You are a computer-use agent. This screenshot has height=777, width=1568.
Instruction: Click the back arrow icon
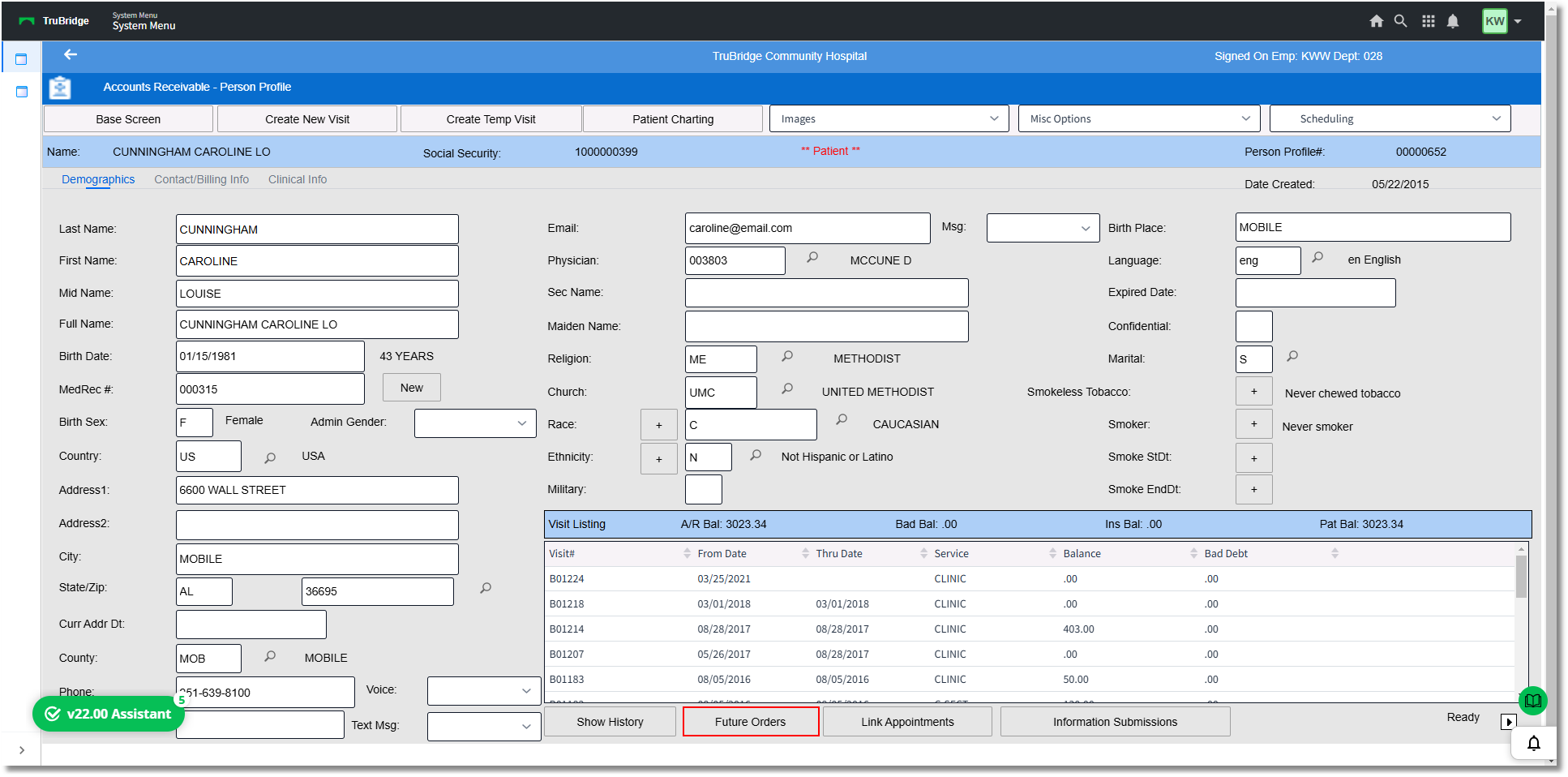(x=71, y=54)
